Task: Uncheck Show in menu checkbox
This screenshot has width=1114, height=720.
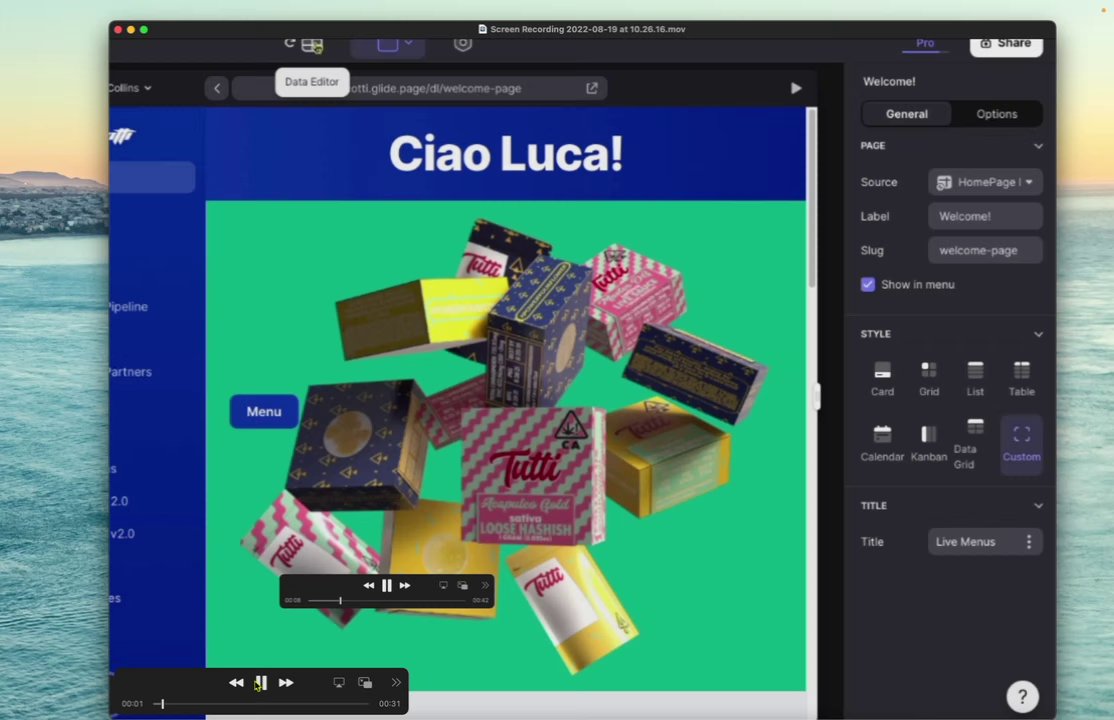Action: pos(867,284)
